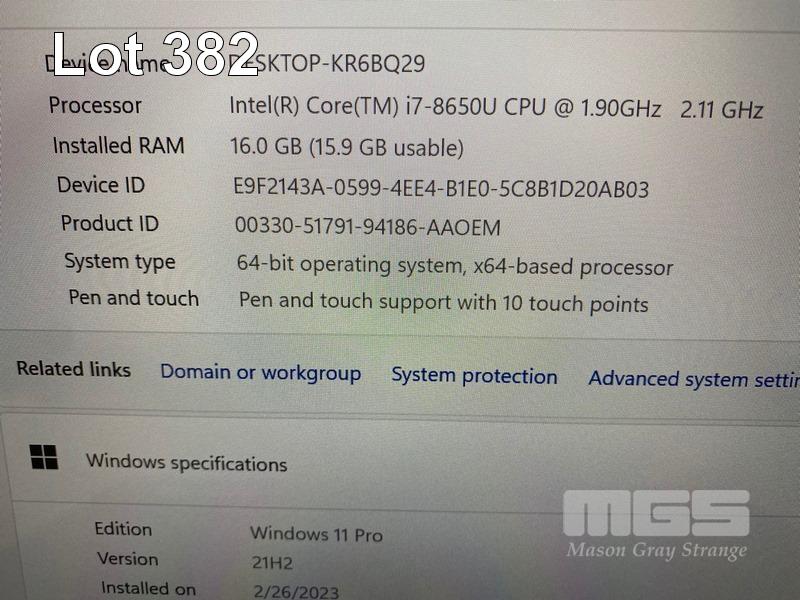Select the Device ID value E9F2143A
The width and height of the screenshot is (800, 600).
click(x=441, y=188)
